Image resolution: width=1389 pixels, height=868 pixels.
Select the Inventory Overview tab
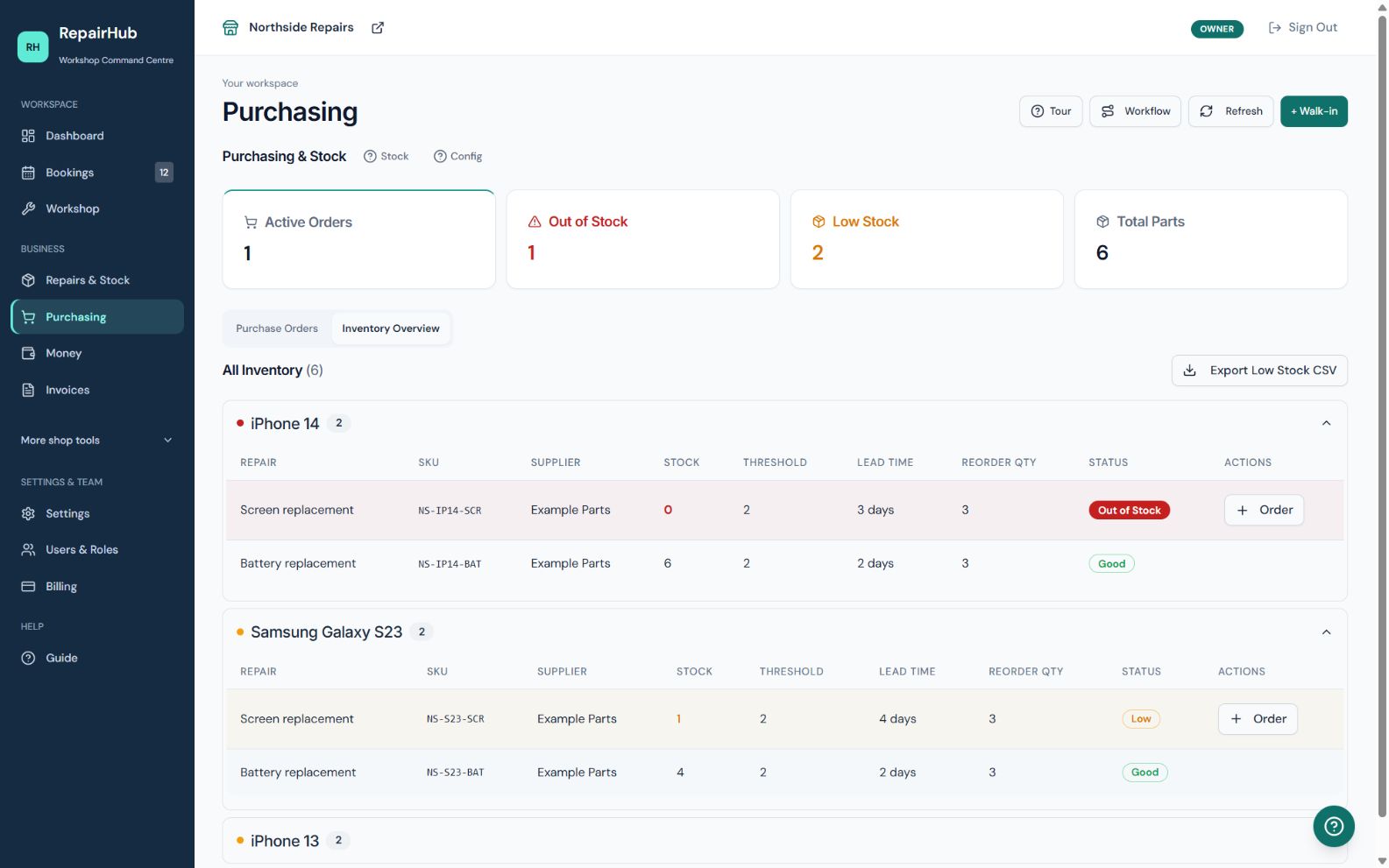coord(391,328)
